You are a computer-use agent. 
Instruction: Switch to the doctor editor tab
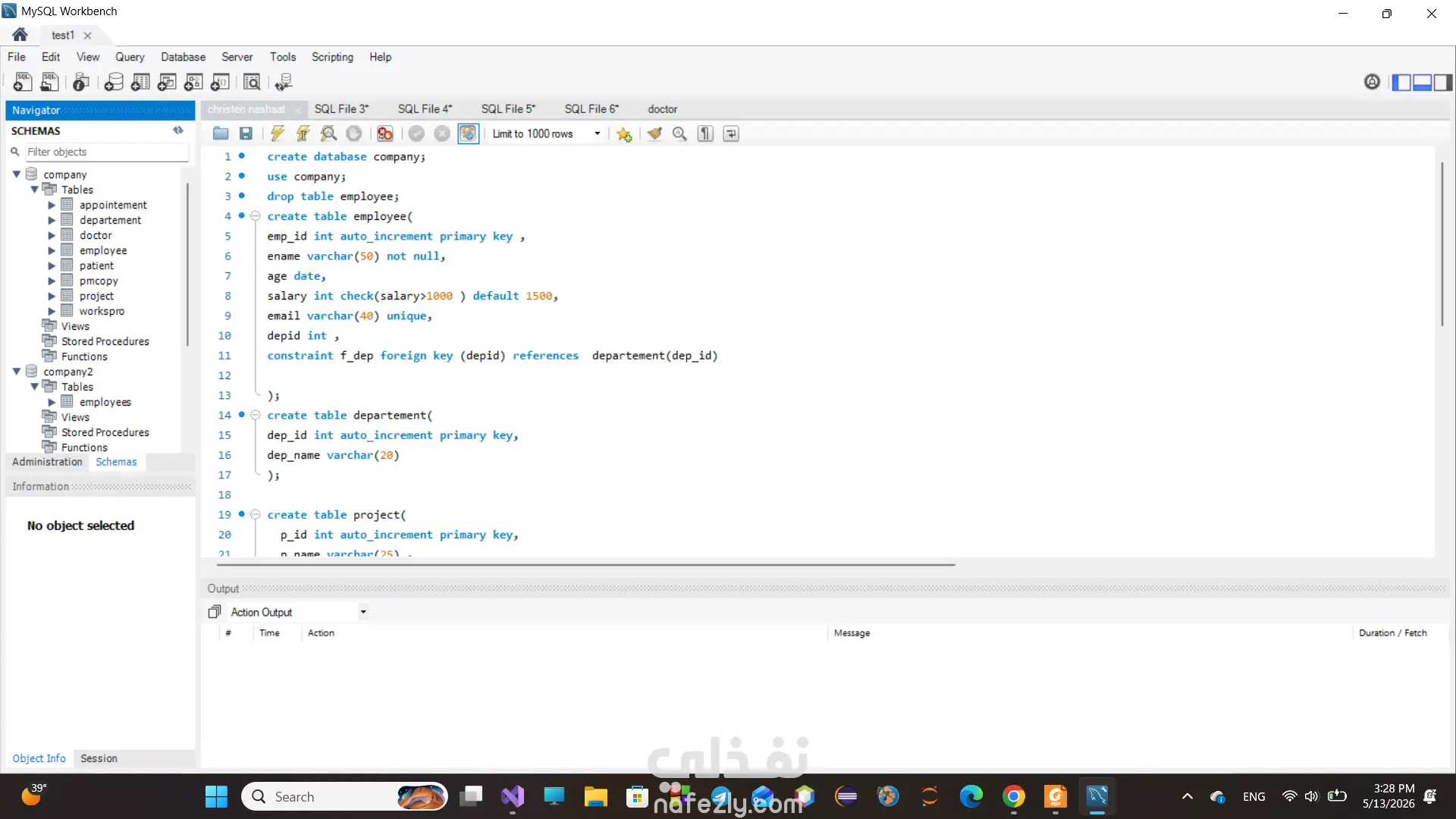click(663, 109)
